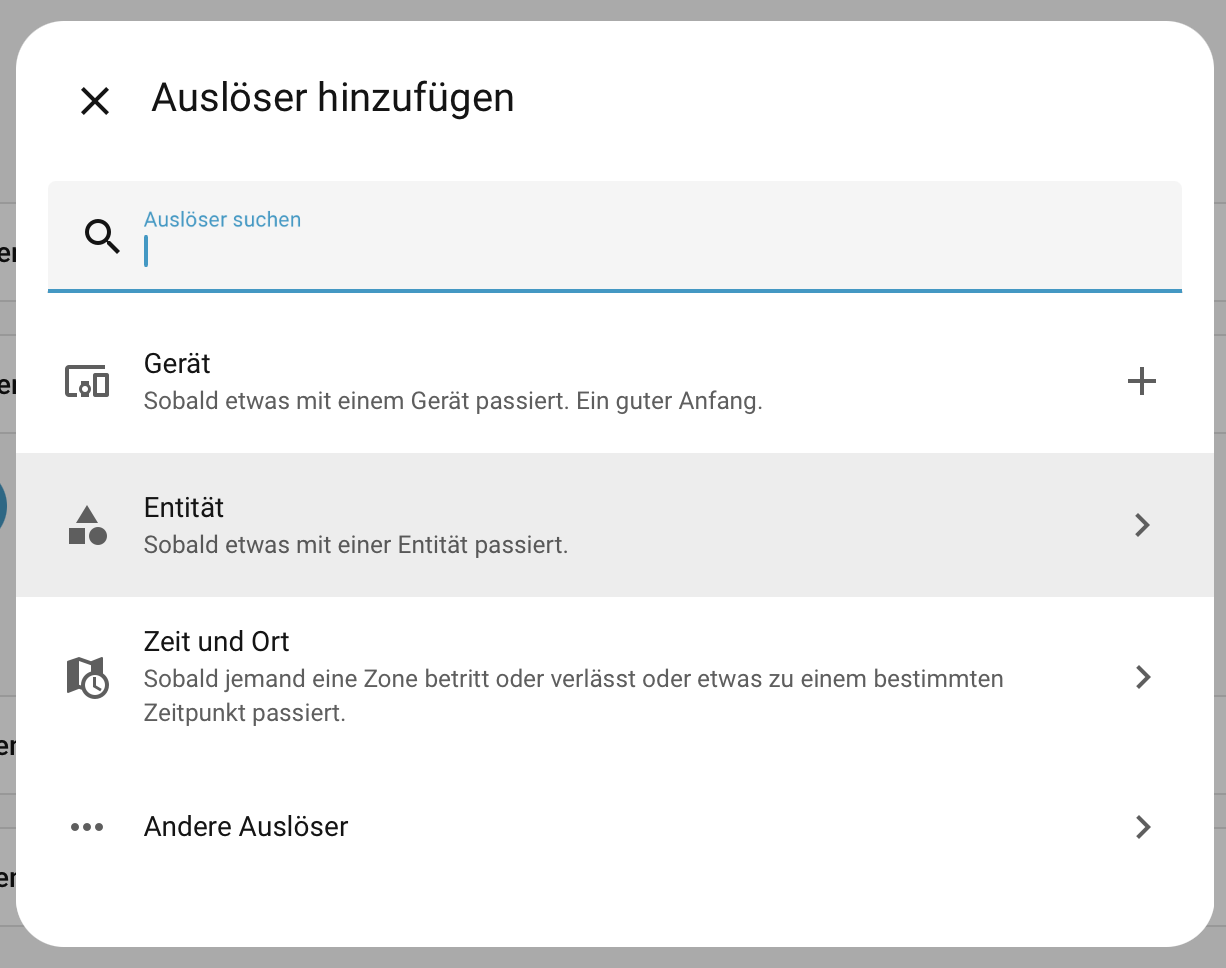Viewport: 1226px width, 968px height.
Task: Click the Zeit und Ort map-clock icon
Action: [87, 677]
